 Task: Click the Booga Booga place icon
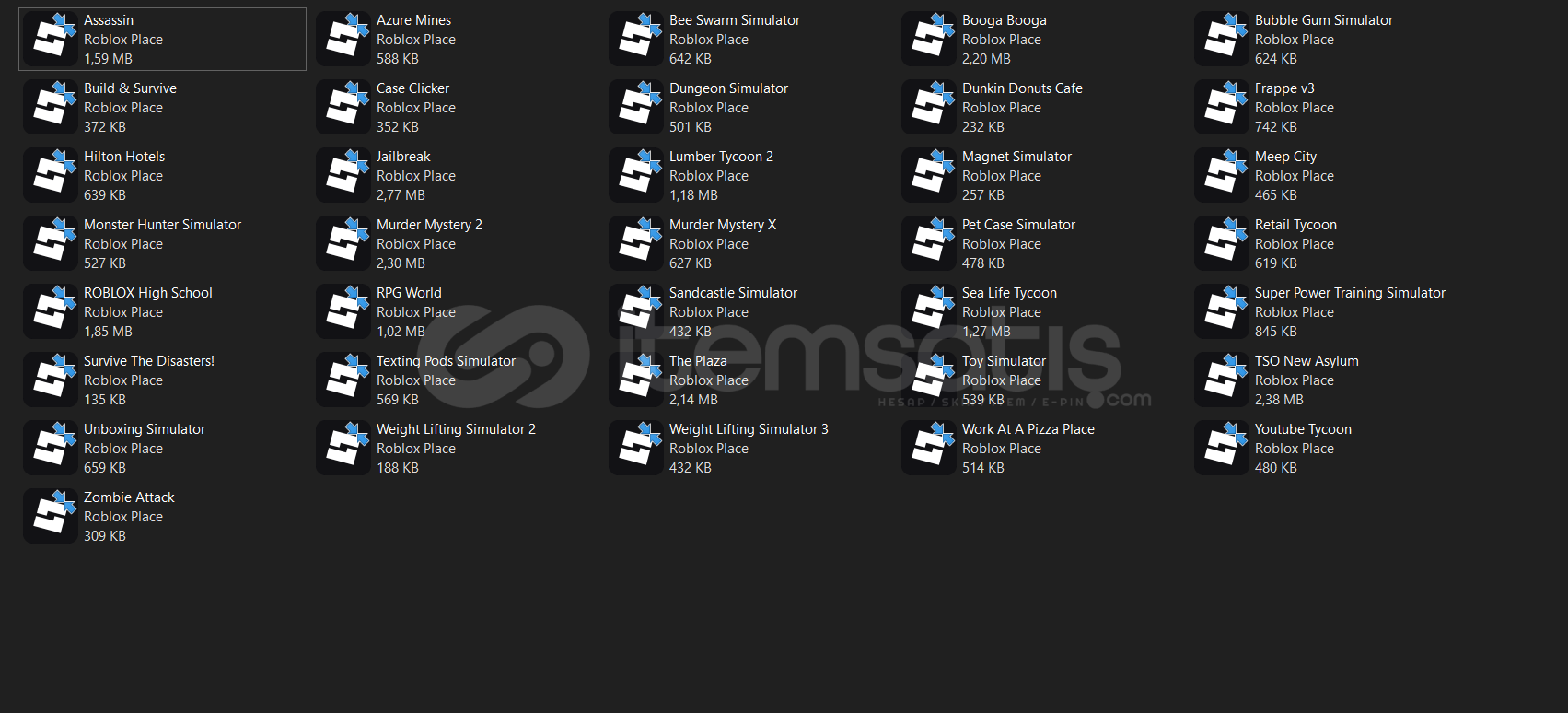930,39
